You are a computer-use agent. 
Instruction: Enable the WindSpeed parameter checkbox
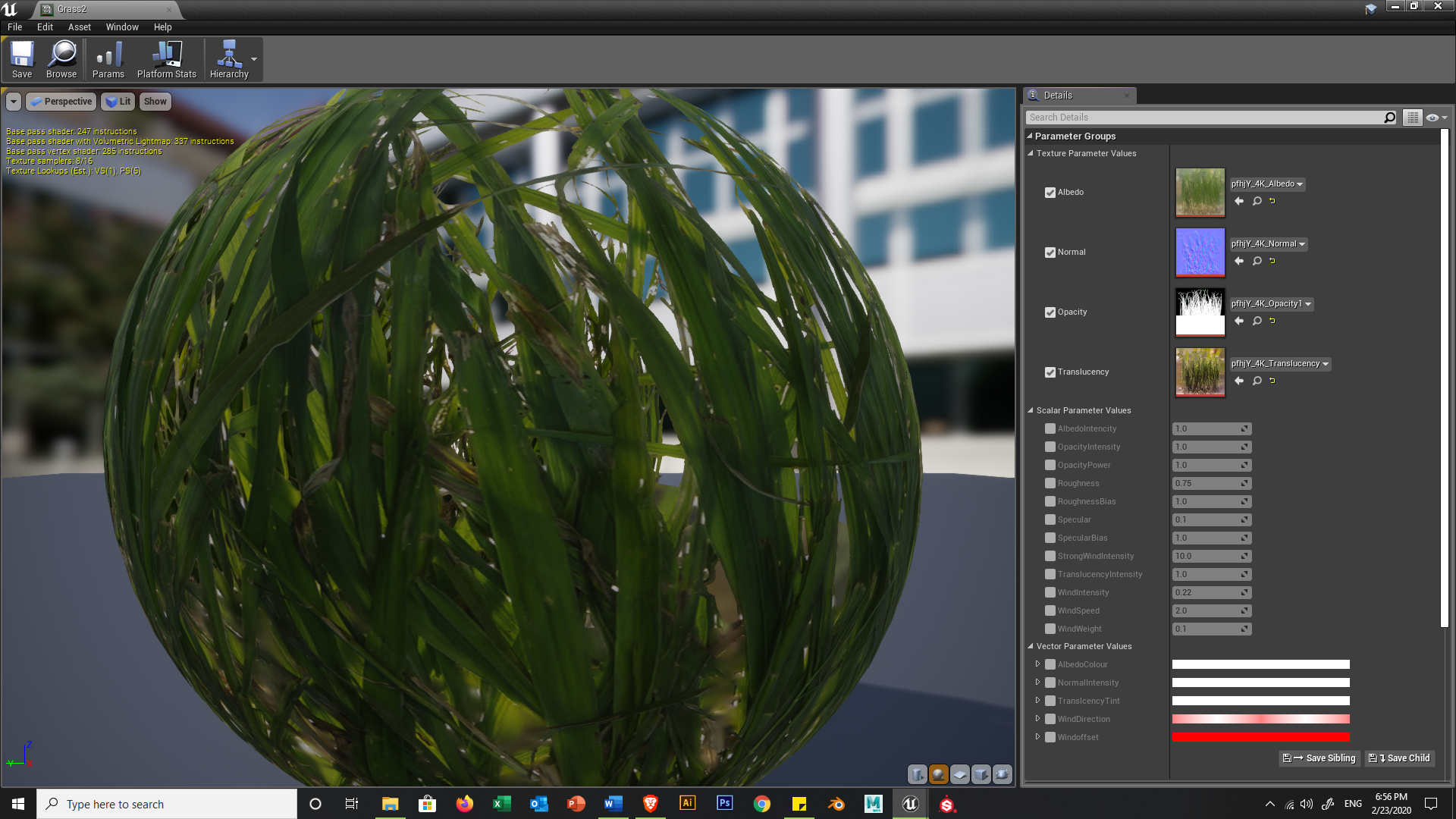point(1050,610)
